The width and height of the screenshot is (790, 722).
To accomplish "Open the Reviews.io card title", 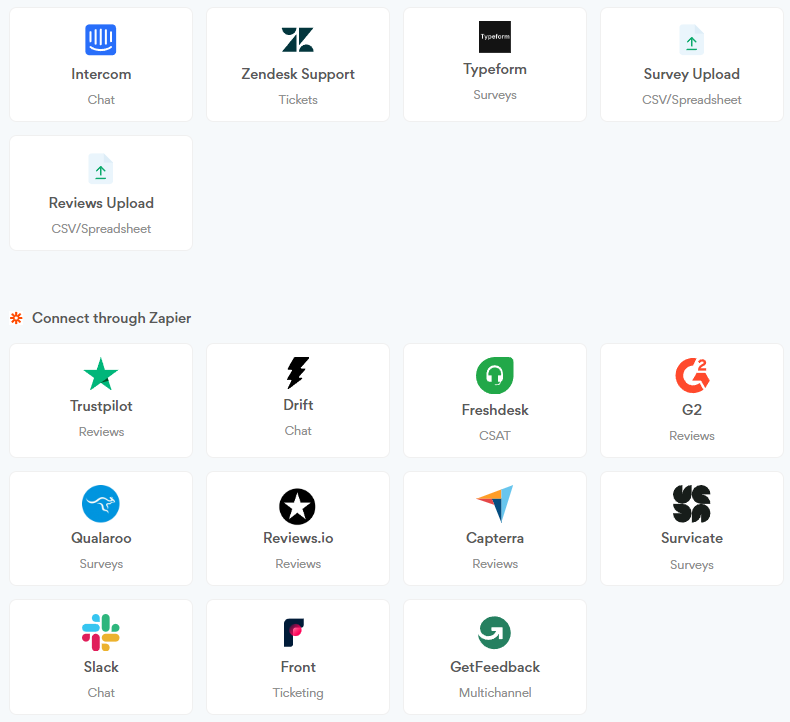I will 298,538.
